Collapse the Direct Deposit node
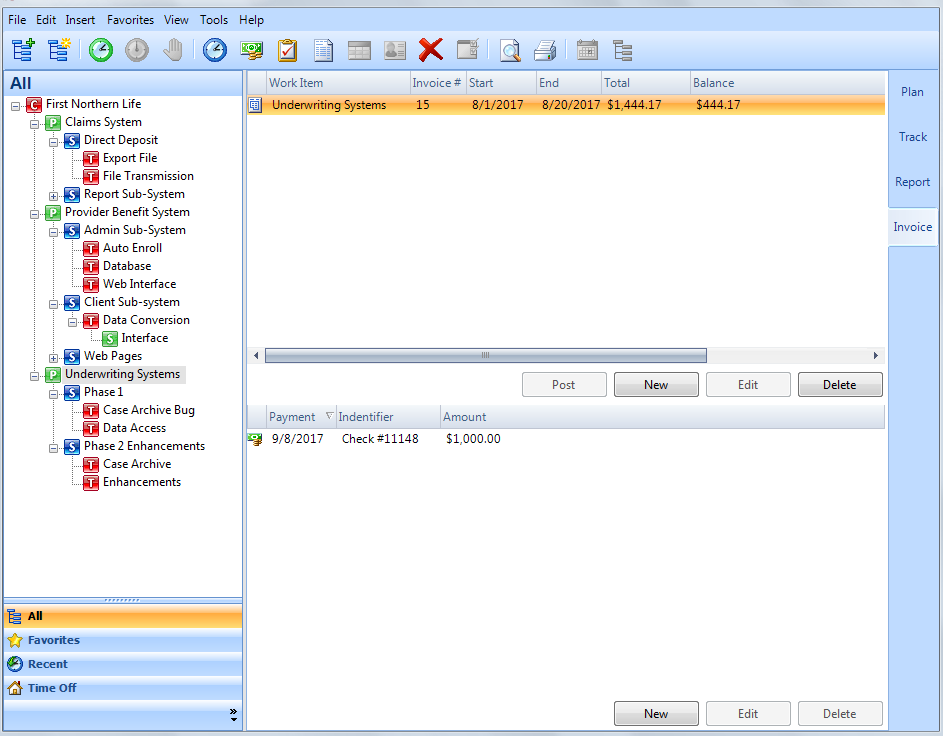 pos(54,143)
